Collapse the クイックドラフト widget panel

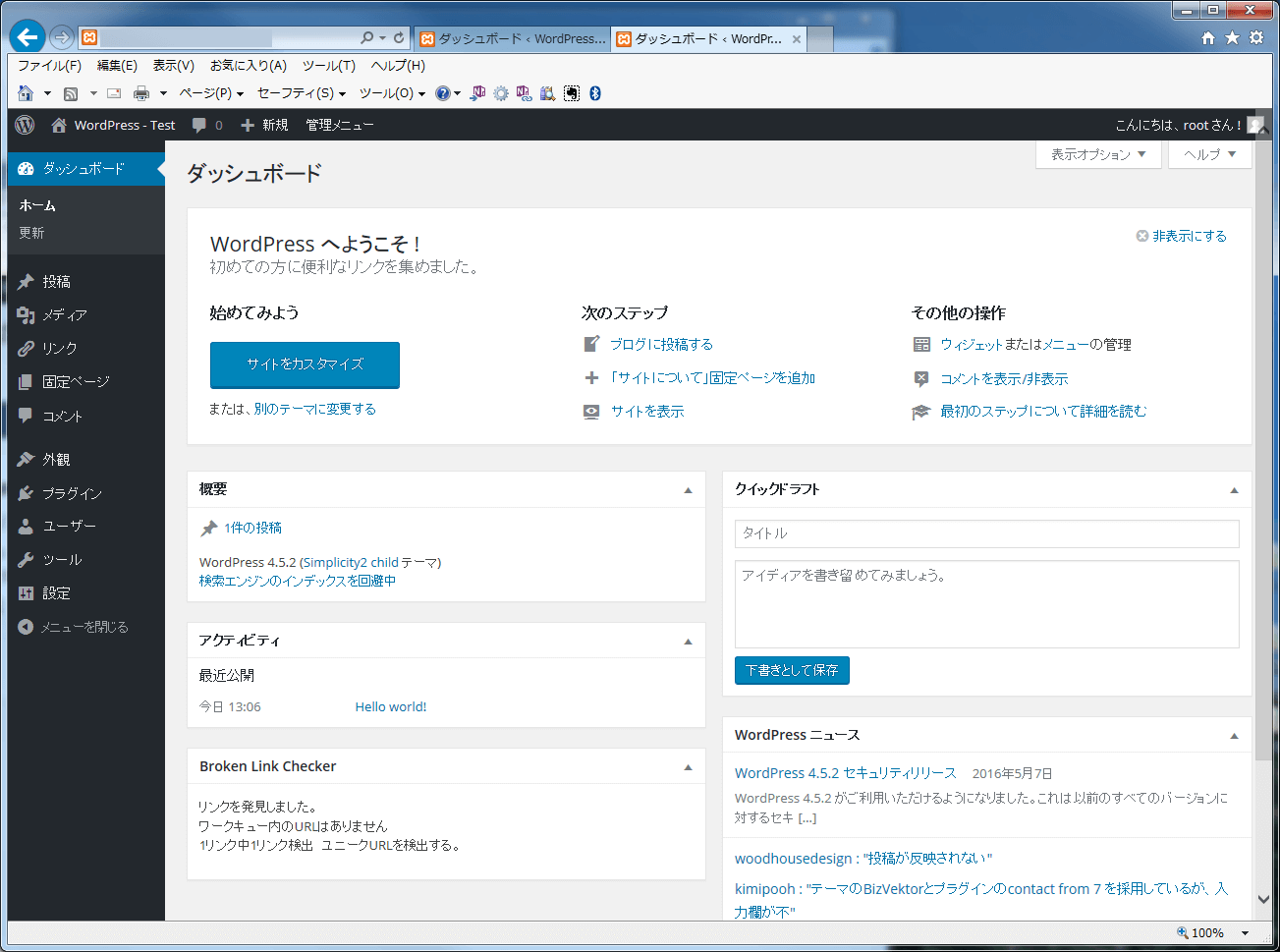click(x=1234, y=489)
